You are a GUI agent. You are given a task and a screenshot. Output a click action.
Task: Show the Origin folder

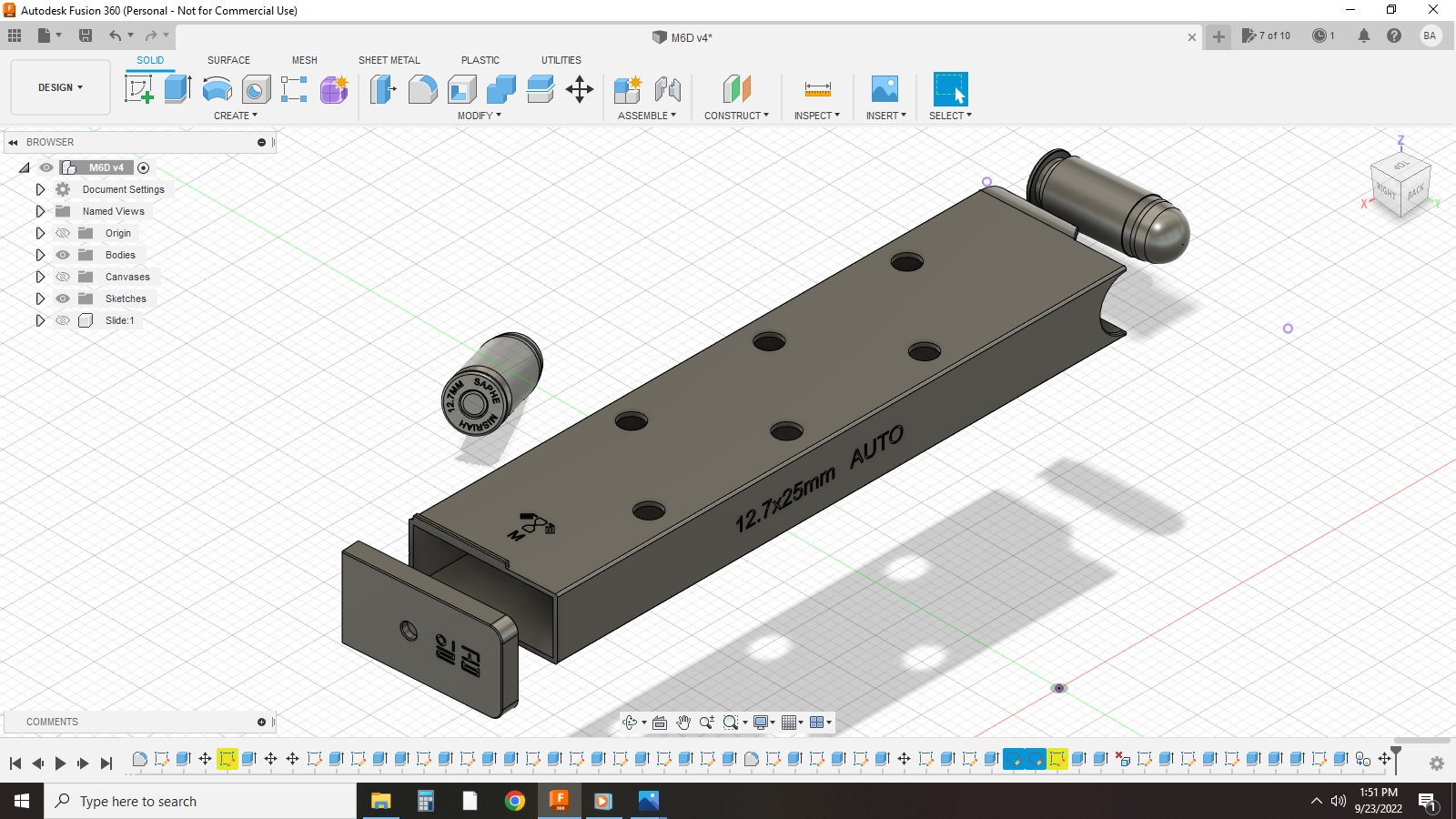click(x=63, y=233)
